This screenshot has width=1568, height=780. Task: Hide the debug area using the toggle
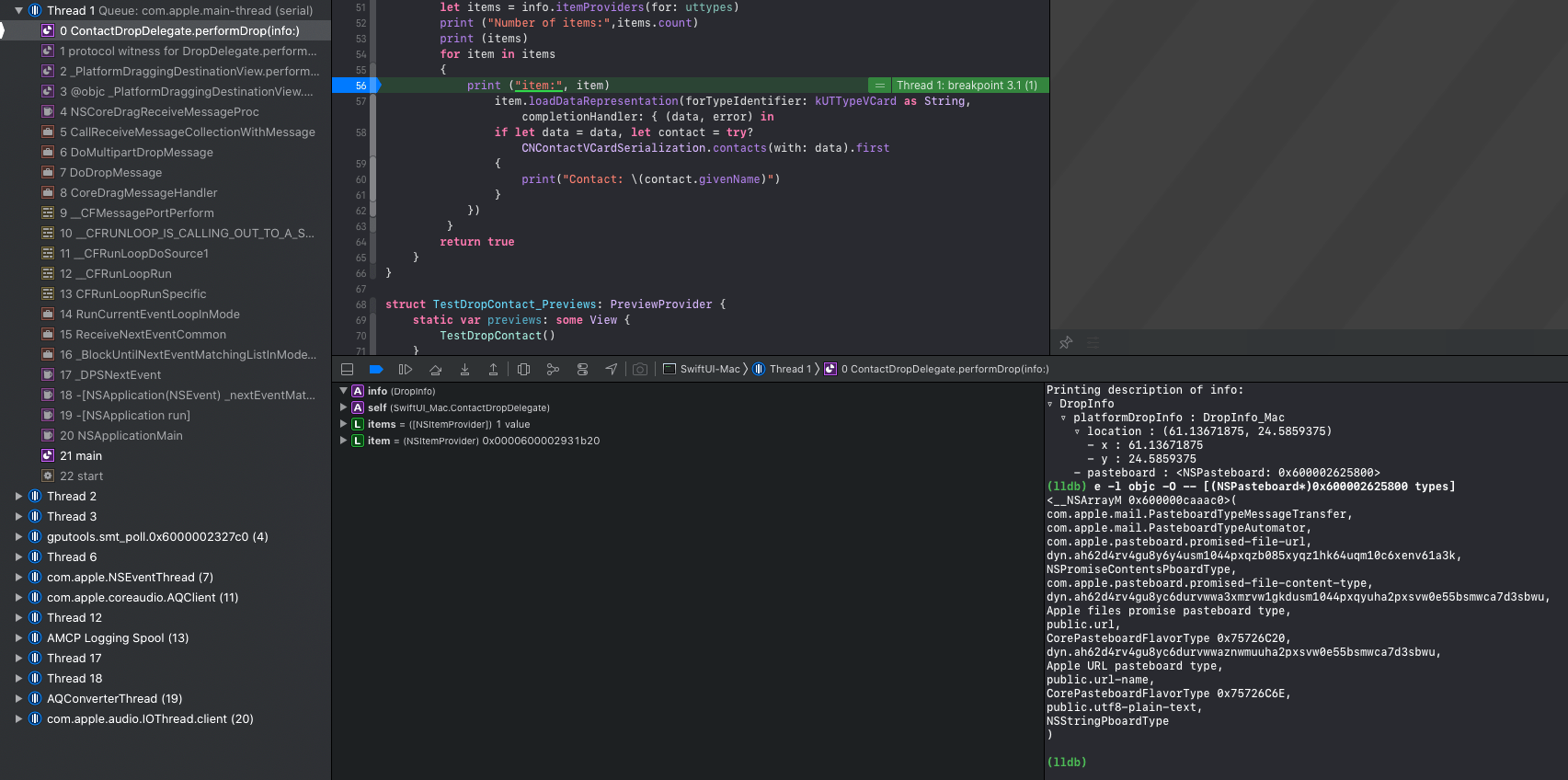pyautogui.click(x=347, y=369)
